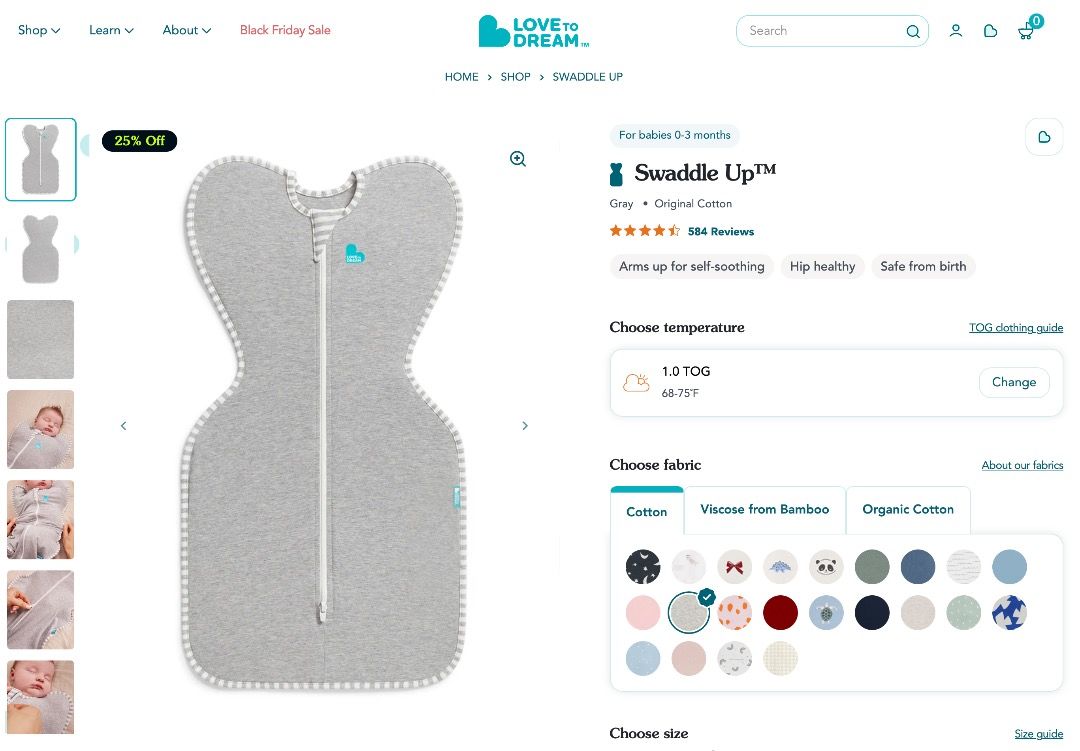Open the shopping cart icon
Viewport: 1080px width, 751px height.
(x=1026, y=32)
